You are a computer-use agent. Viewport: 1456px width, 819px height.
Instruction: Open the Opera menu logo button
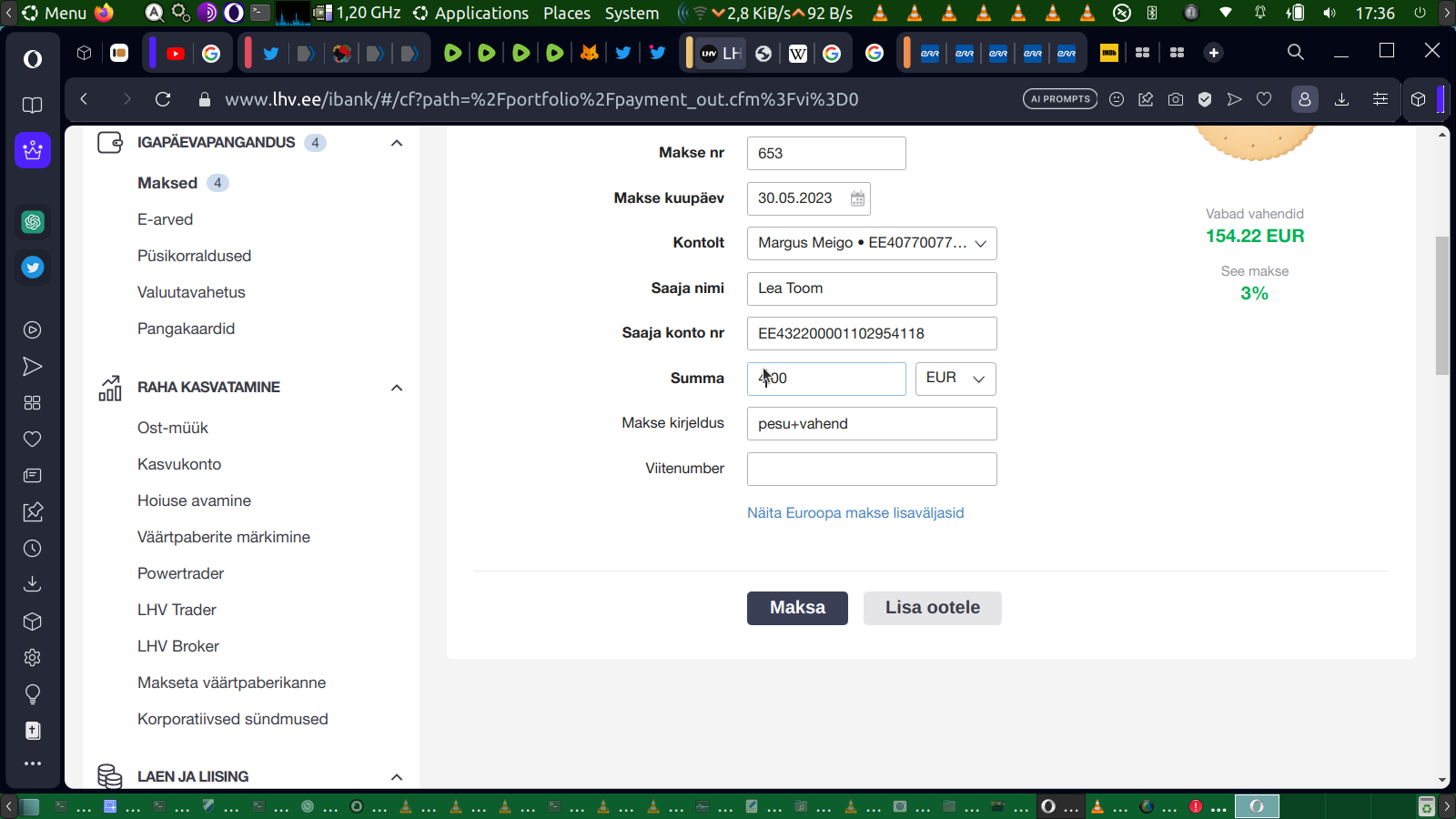coord(33,59)
